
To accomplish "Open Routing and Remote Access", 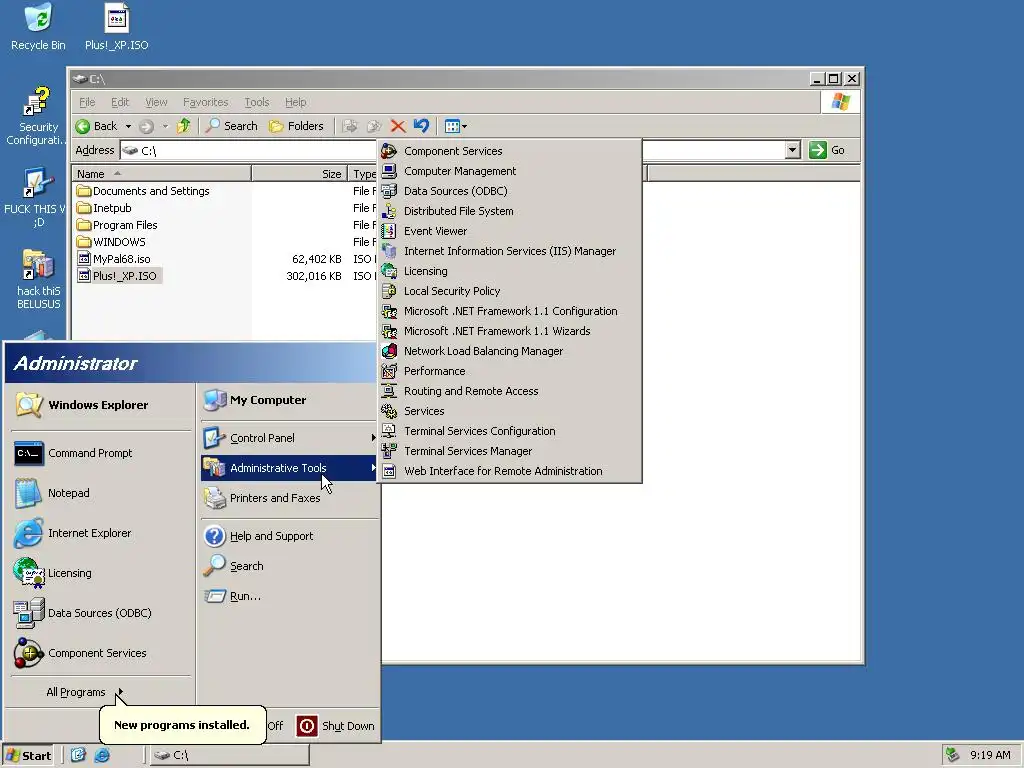I will [x=509, y=391].
